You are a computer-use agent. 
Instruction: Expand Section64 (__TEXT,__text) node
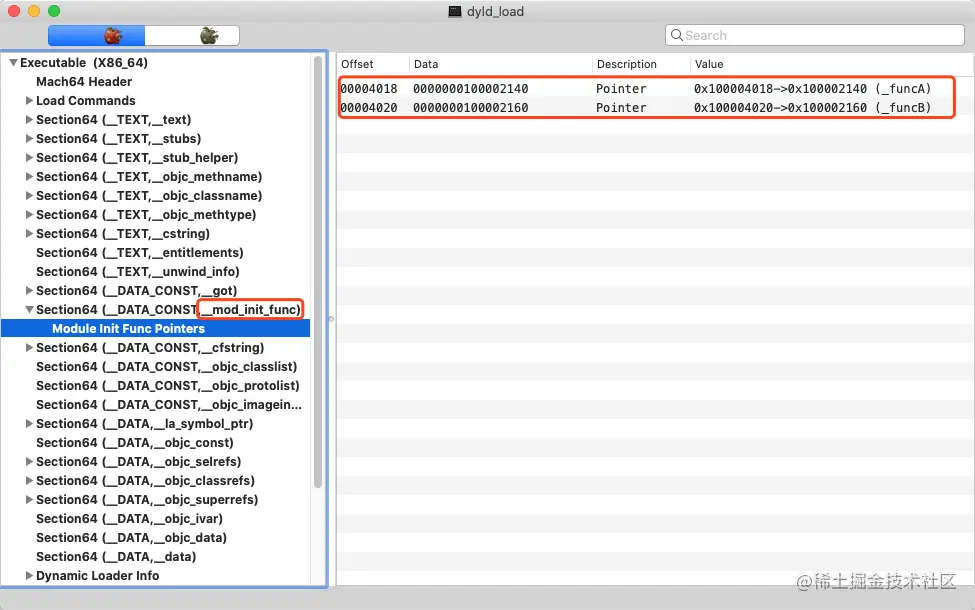(x=29, y=119)
